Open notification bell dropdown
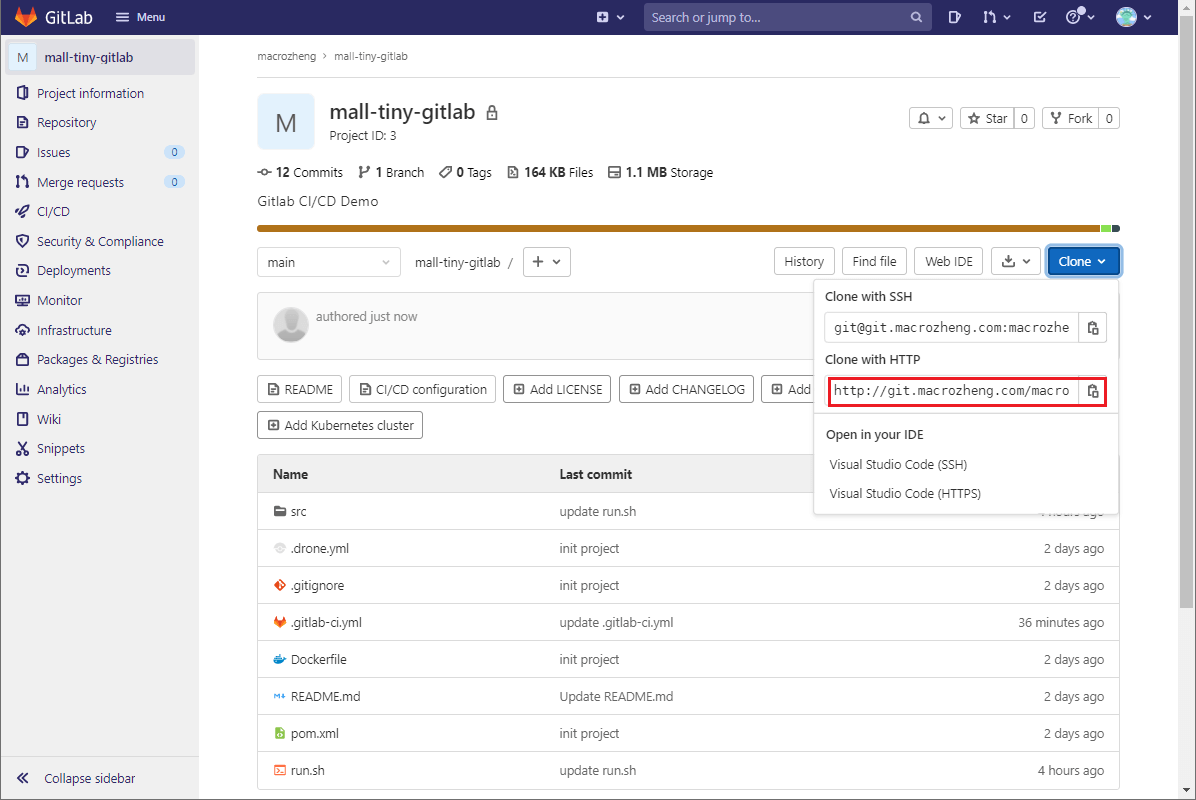 click(931, 118)
